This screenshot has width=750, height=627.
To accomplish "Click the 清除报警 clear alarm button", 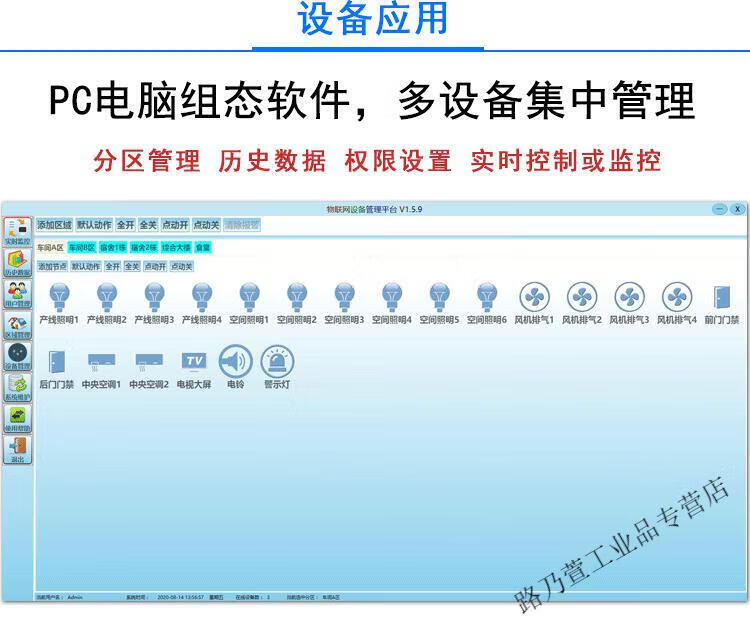I will pos(241,225).
